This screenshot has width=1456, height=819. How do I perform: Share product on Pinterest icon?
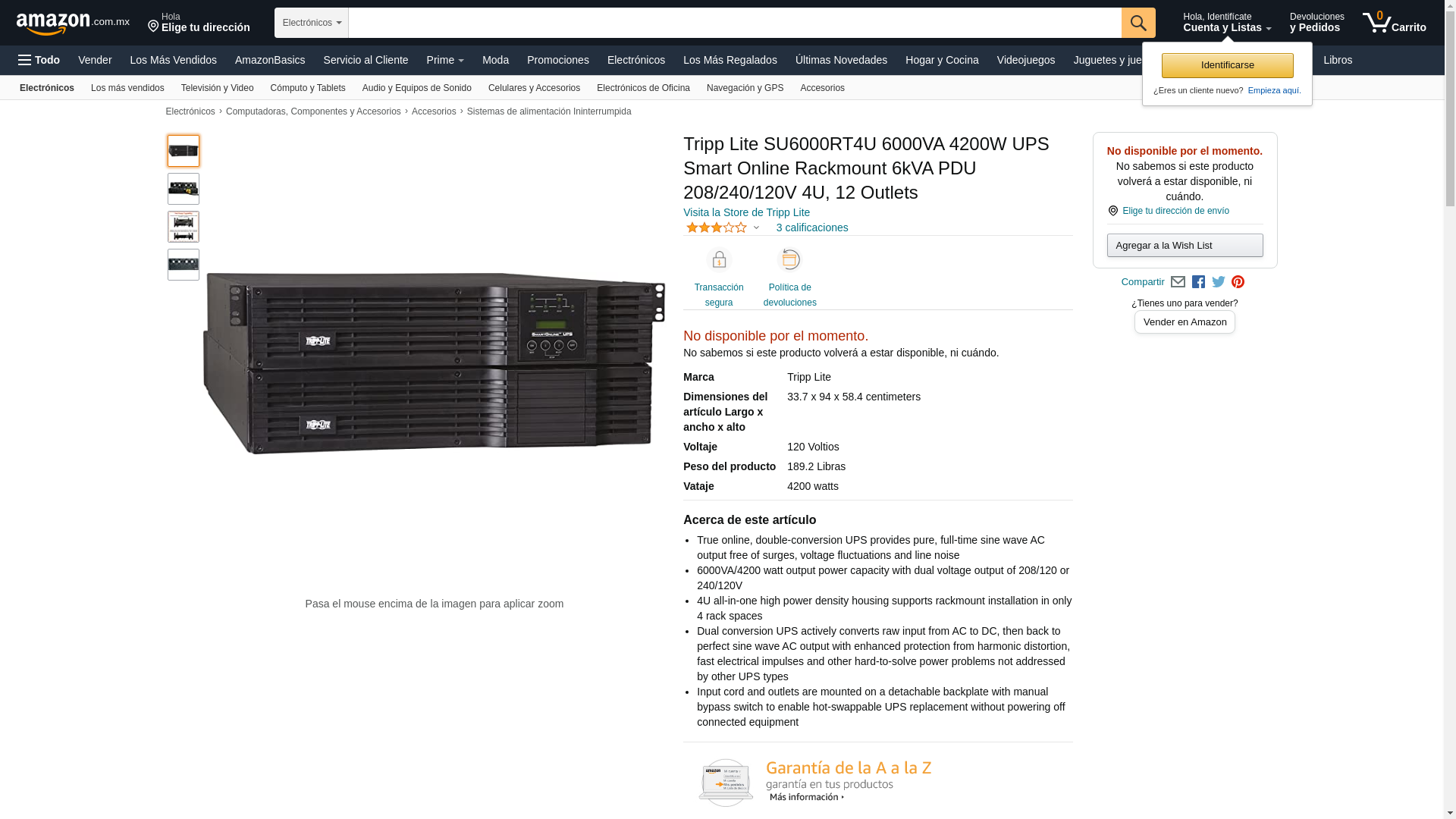(1238, 282)
